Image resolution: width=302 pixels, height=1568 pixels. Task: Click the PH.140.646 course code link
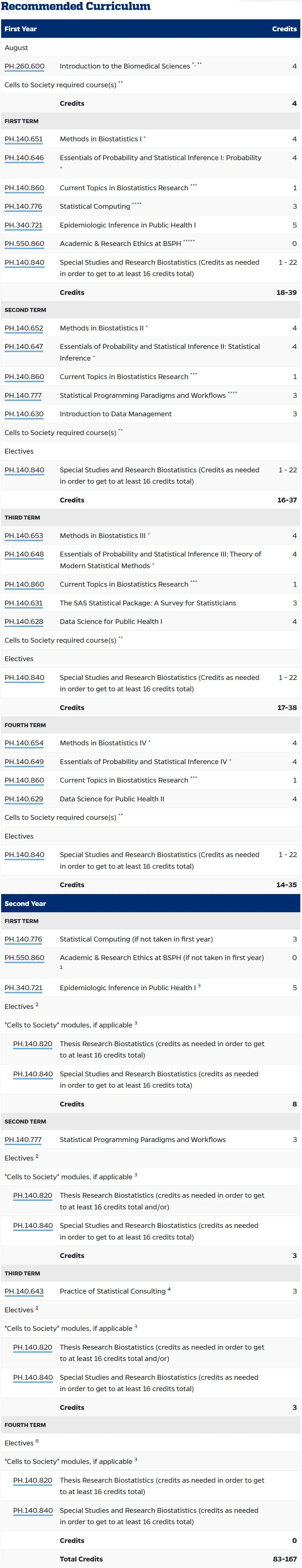click(24, 158)
